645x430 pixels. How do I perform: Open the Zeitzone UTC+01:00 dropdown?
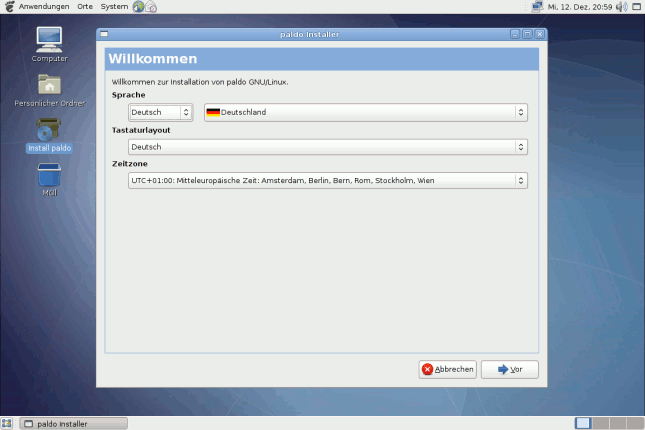pos(328,181)
